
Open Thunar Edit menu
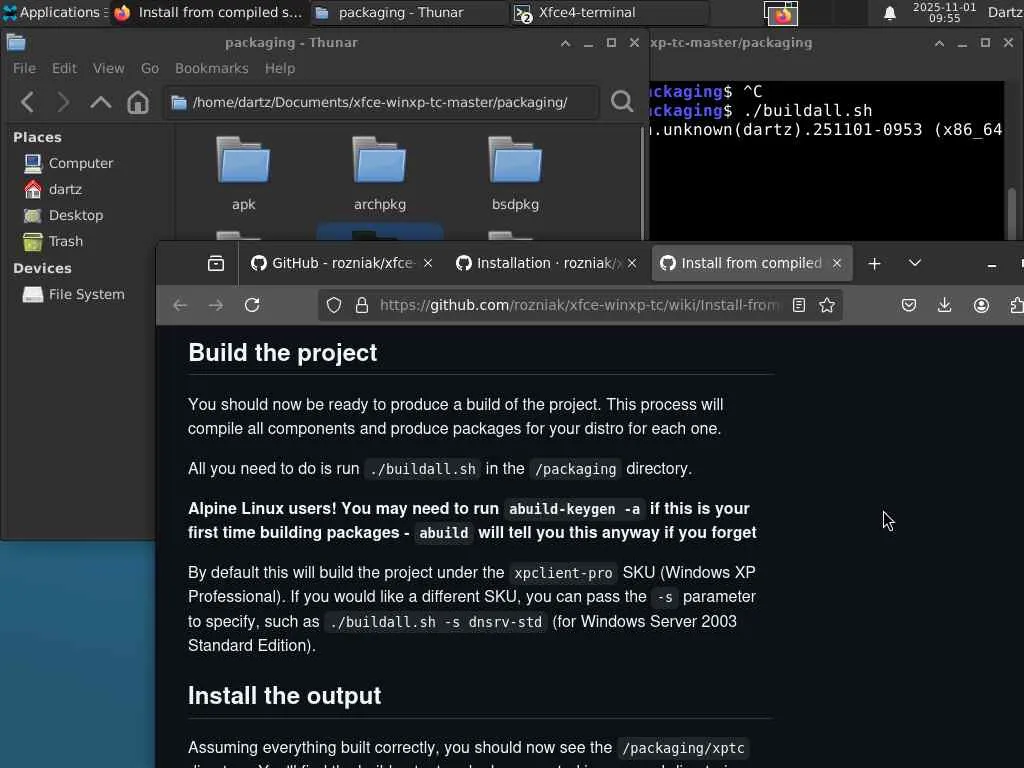[65, 69]
